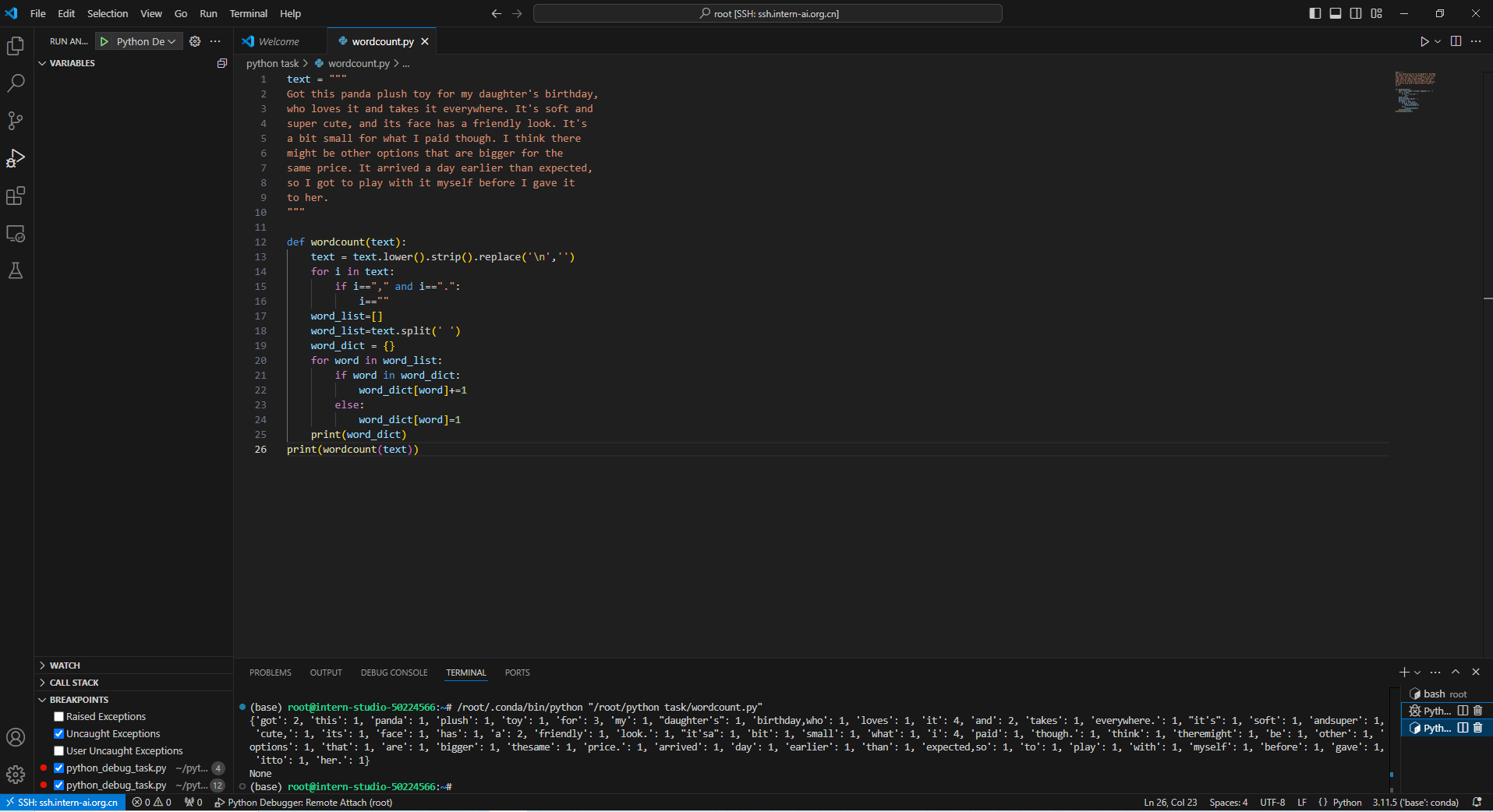The height and width of the screenshot is (812, 1493).
Task: Enable User Uncaught Exceptions checkbox
Action: click(58, 751)
